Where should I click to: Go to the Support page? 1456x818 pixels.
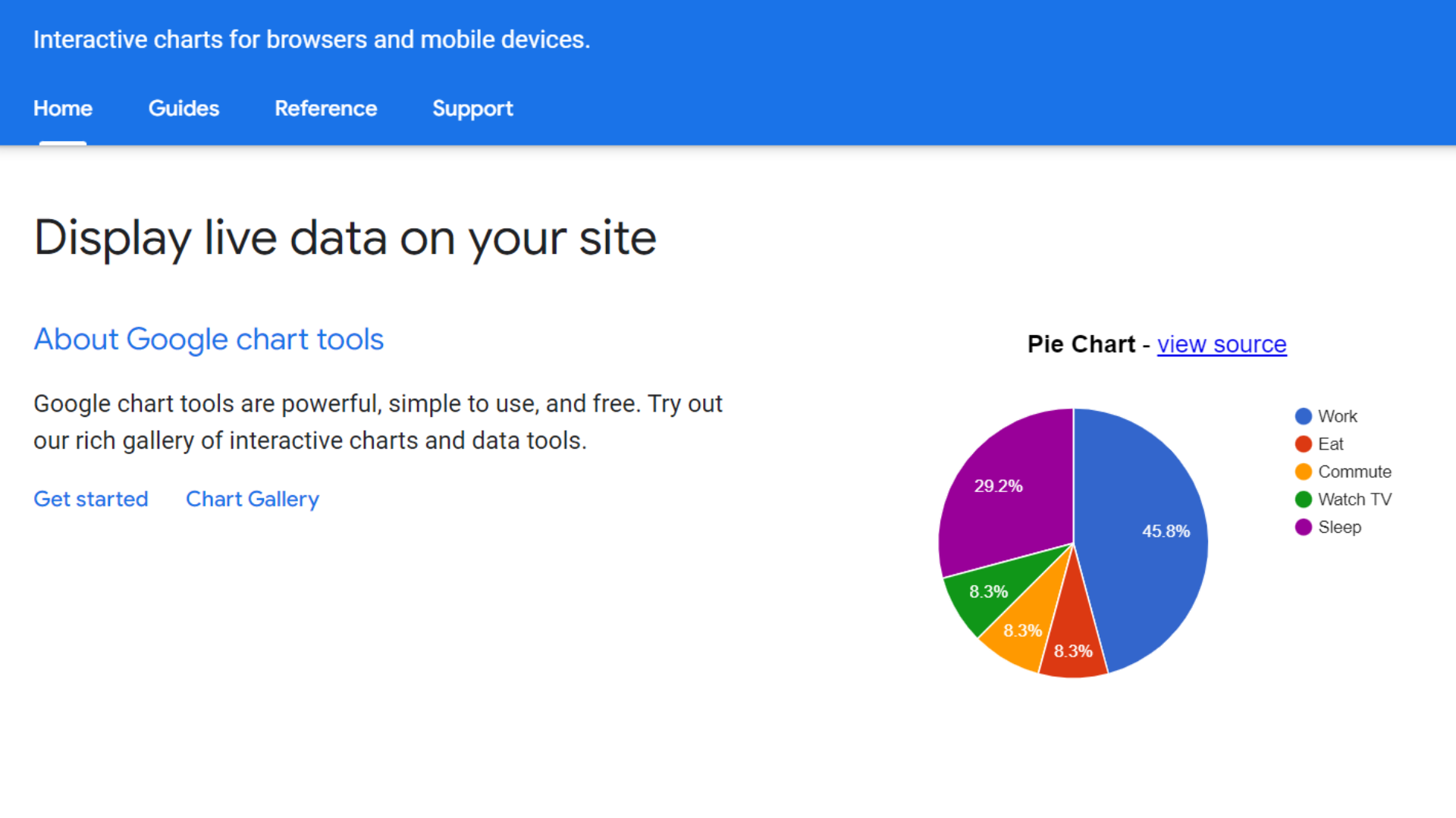(472, 108)
